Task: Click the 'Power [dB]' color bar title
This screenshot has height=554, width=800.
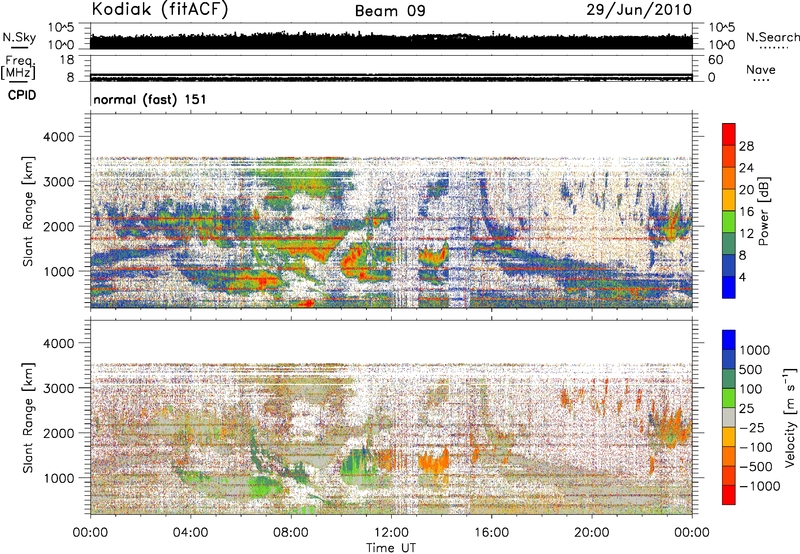Action: 764,211
